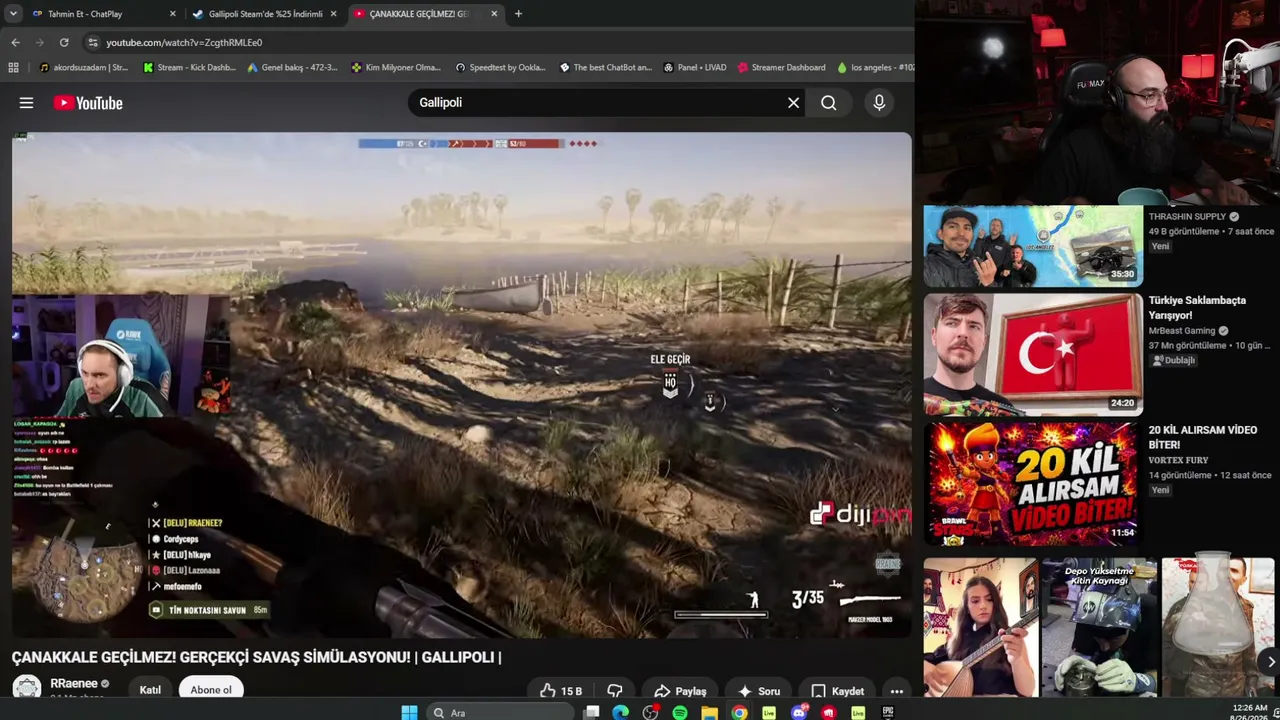This screenshot has height=720, width=1280.
Task: Open the Kim Milyoner Olmak bookmark
Action: pos(396,67)
